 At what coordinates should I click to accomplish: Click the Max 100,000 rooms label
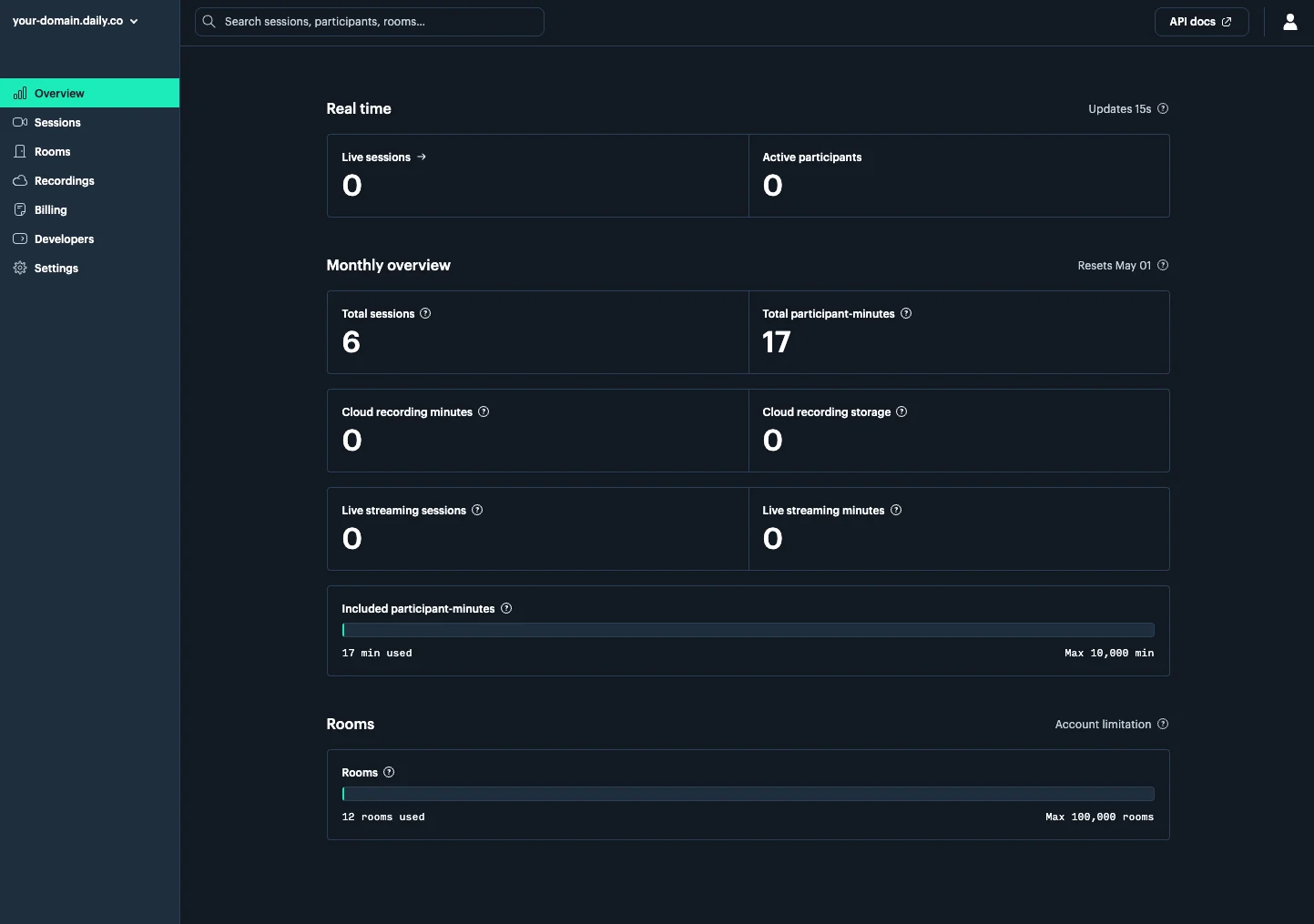[1099, 817]
